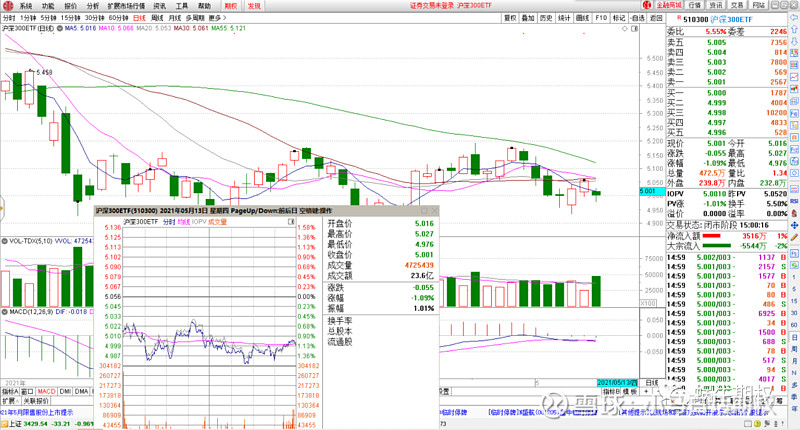
Task: Open the 分析 menu
Action: [93, 6]
